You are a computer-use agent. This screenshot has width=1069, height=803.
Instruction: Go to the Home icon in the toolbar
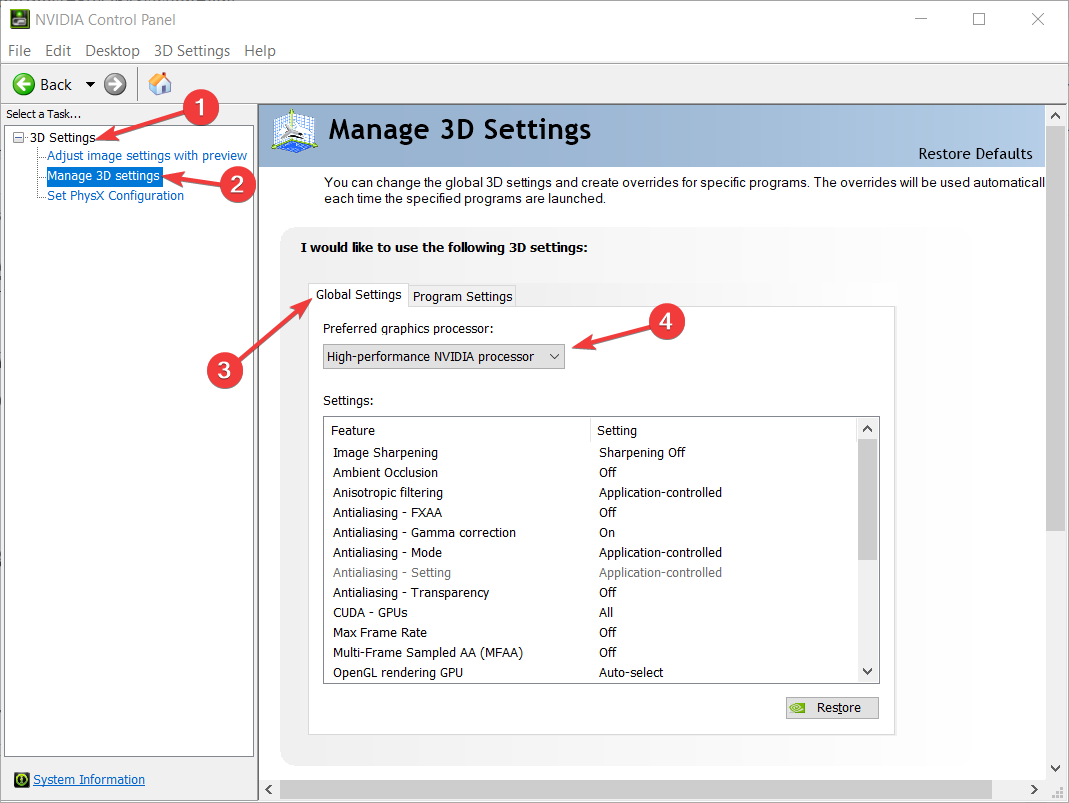(x=160, y=84)
